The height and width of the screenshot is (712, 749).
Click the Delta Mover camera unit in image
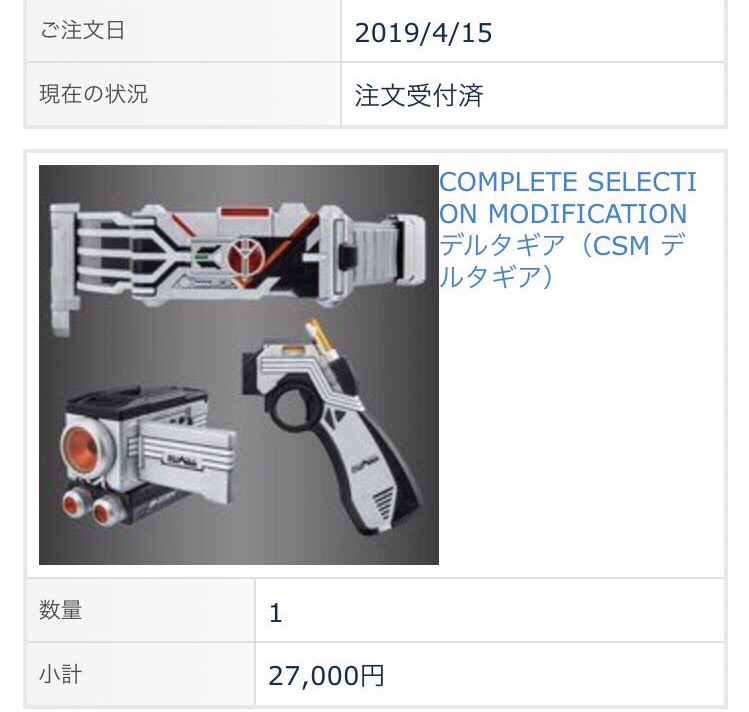coord(148,454)
